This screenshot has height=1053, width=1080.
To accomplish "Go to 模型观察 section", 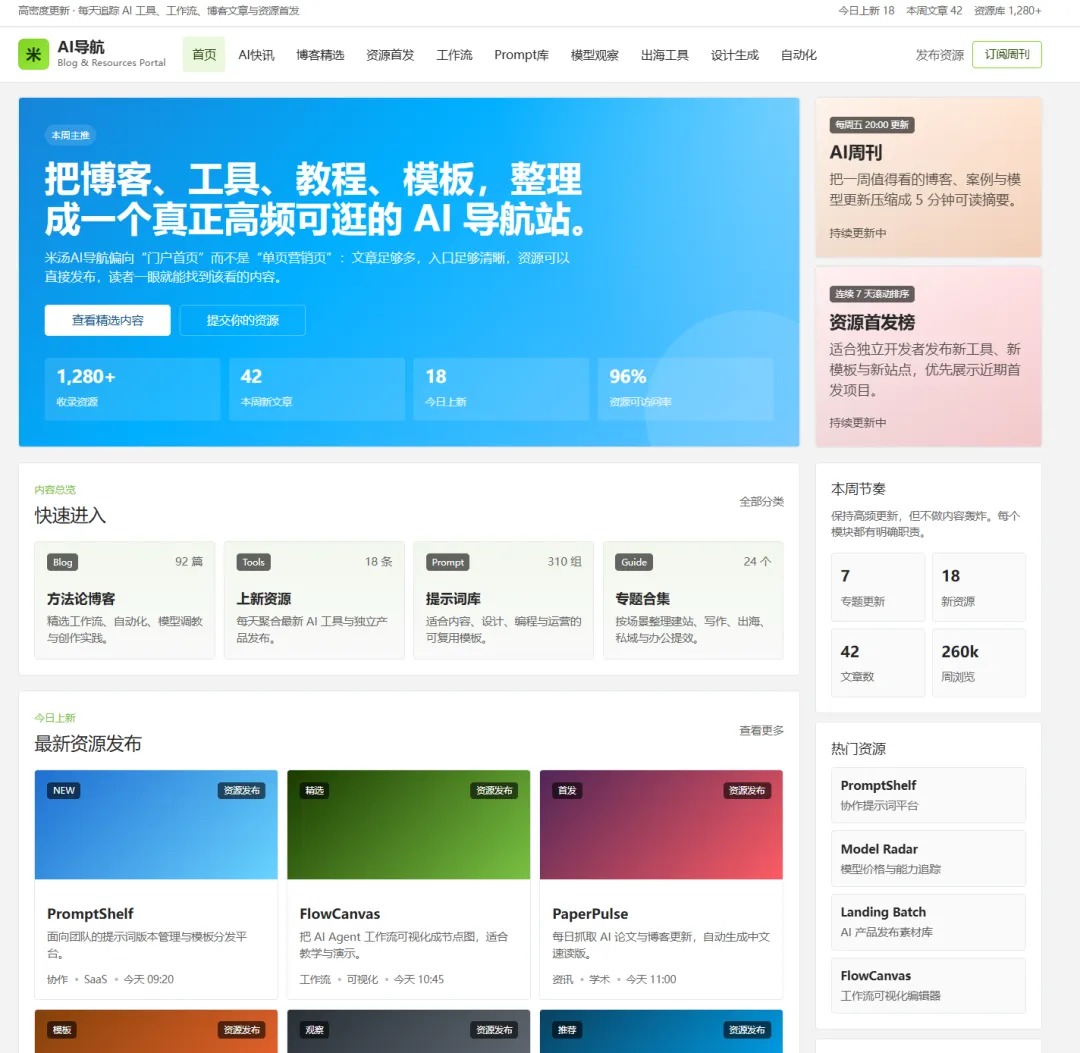I will (x=594, y=54).
